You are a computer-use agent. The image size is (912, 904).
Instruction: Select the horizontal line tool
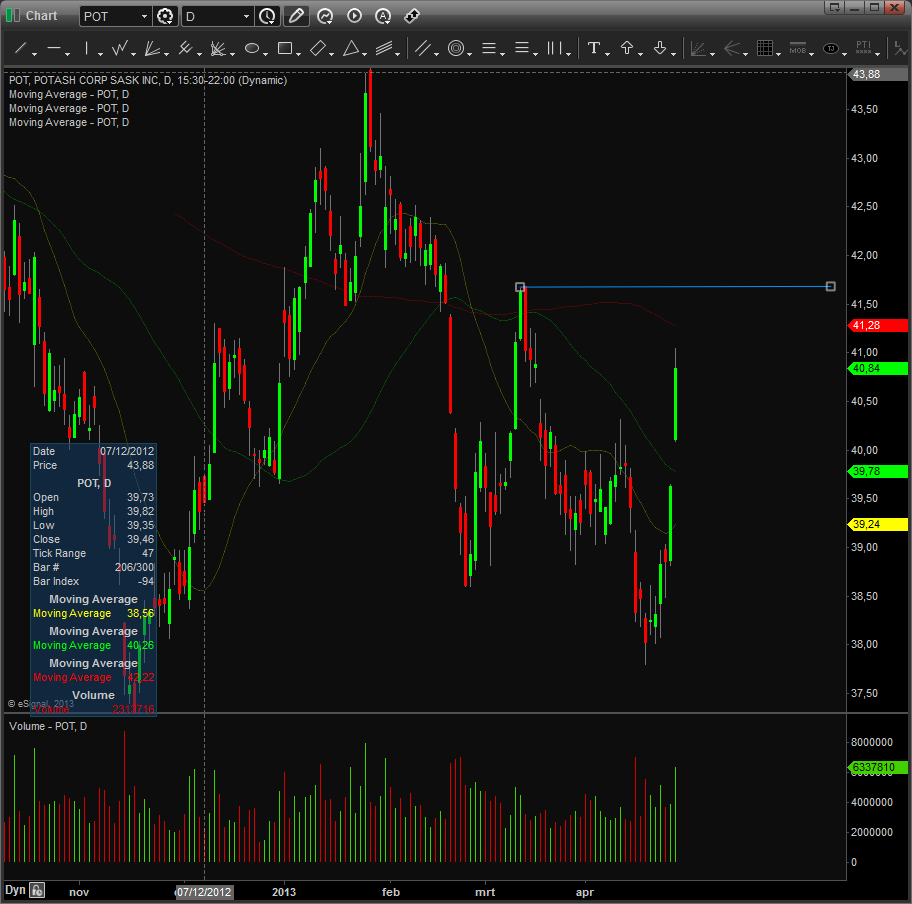(54, 47)
